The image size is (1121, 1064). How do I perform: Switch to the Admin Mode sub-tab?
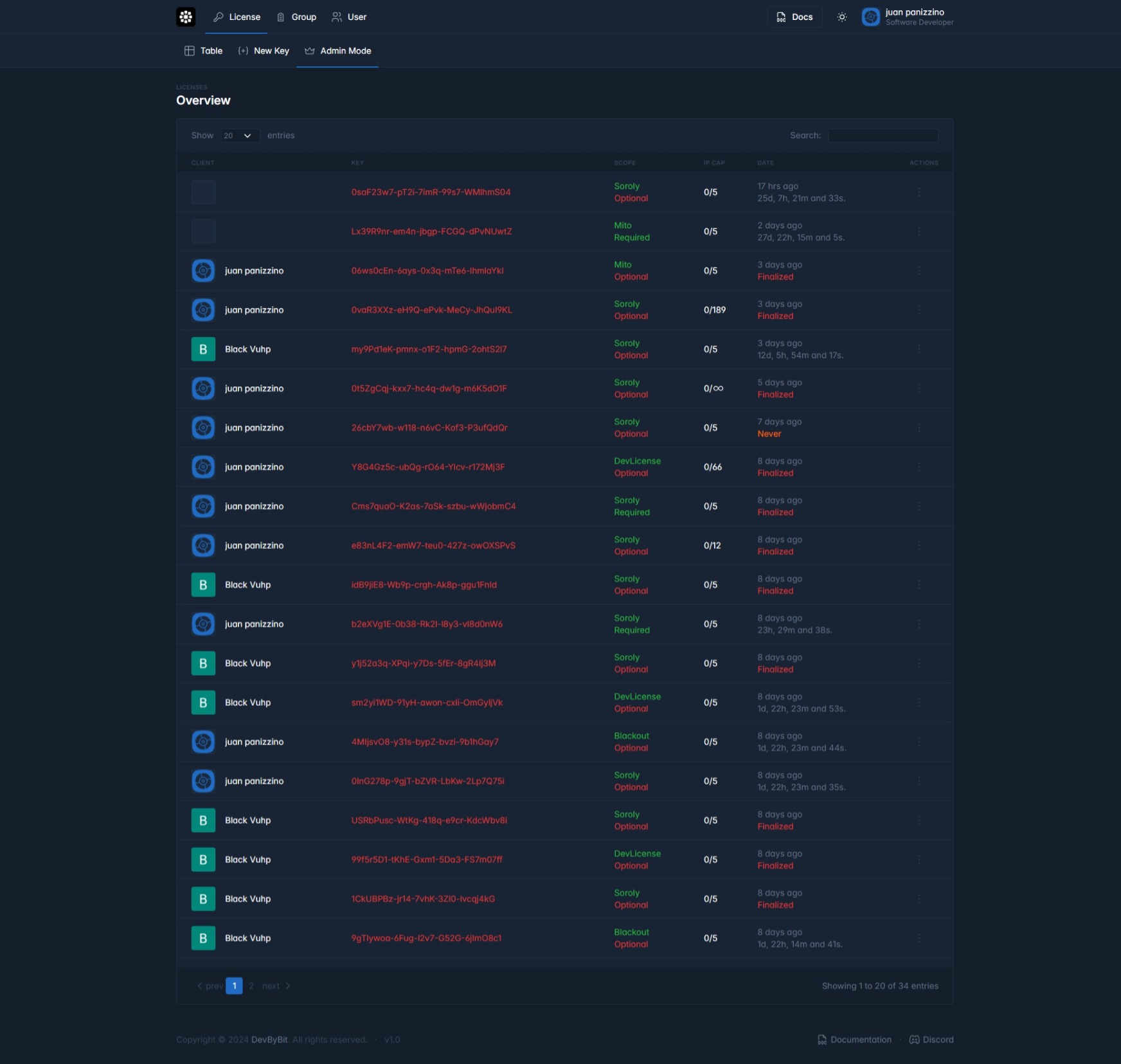point(337,51)
